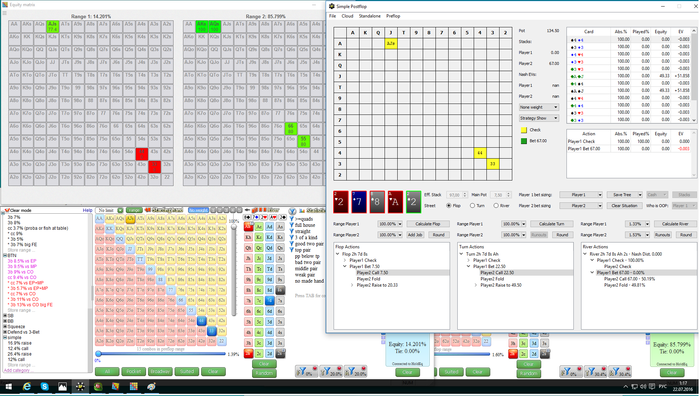Toggle the AJs cell in the Simple Postflop matrix
The width and height of the screenshot is (700, 396).
point(391,43)
